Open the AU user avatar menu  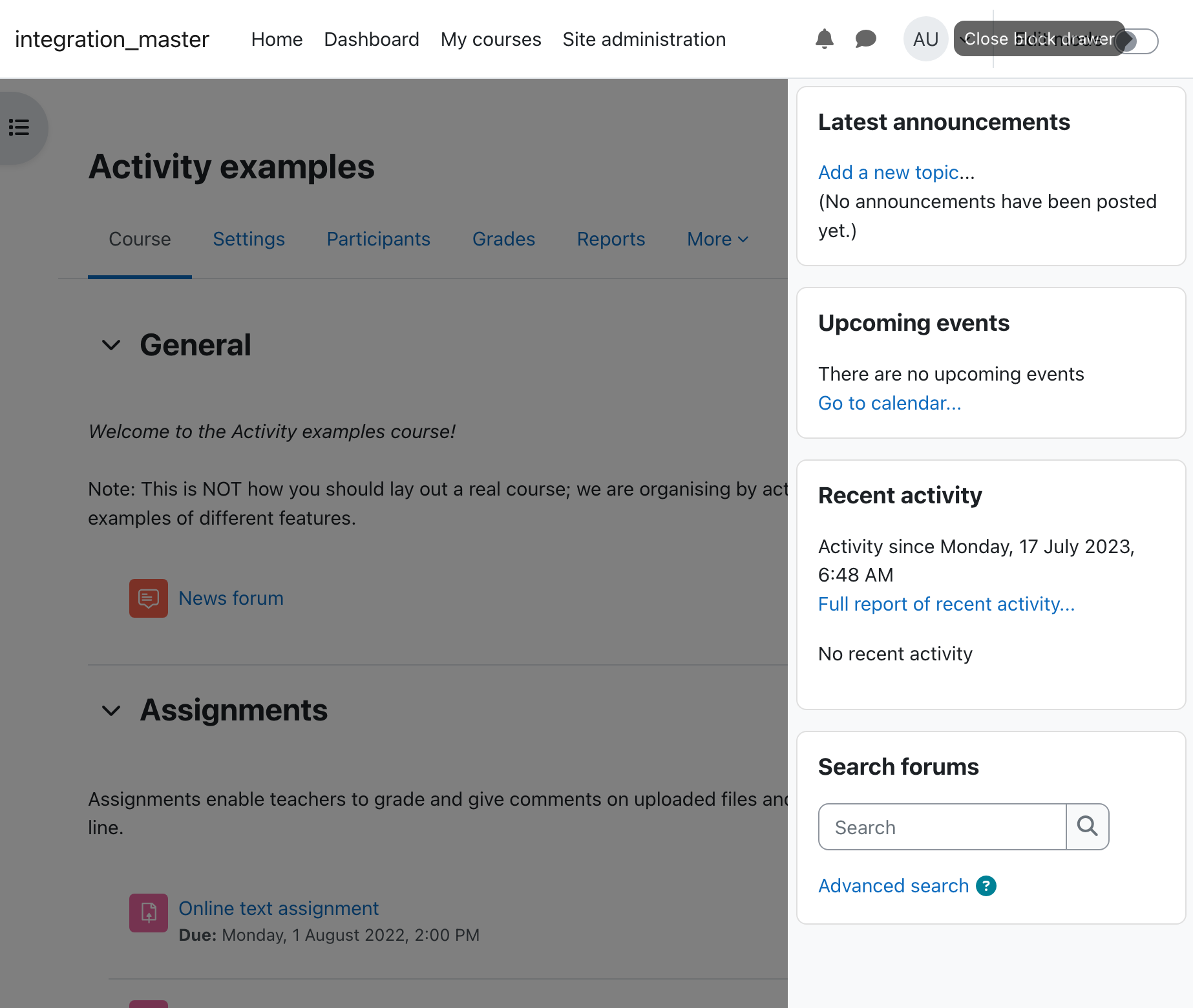click(925, 39)
